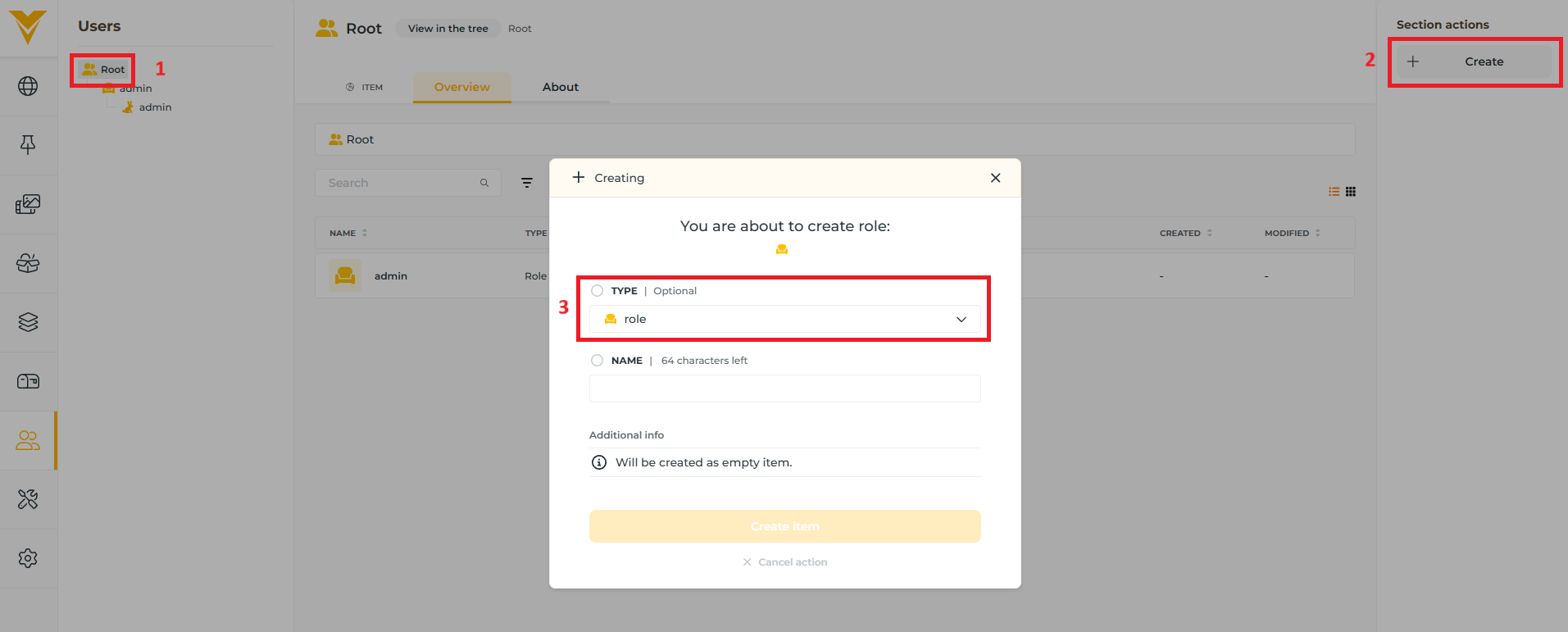This screenshot has height=632, width=1568.
Task: Click the Cancel action link
Action: point(784,562)
